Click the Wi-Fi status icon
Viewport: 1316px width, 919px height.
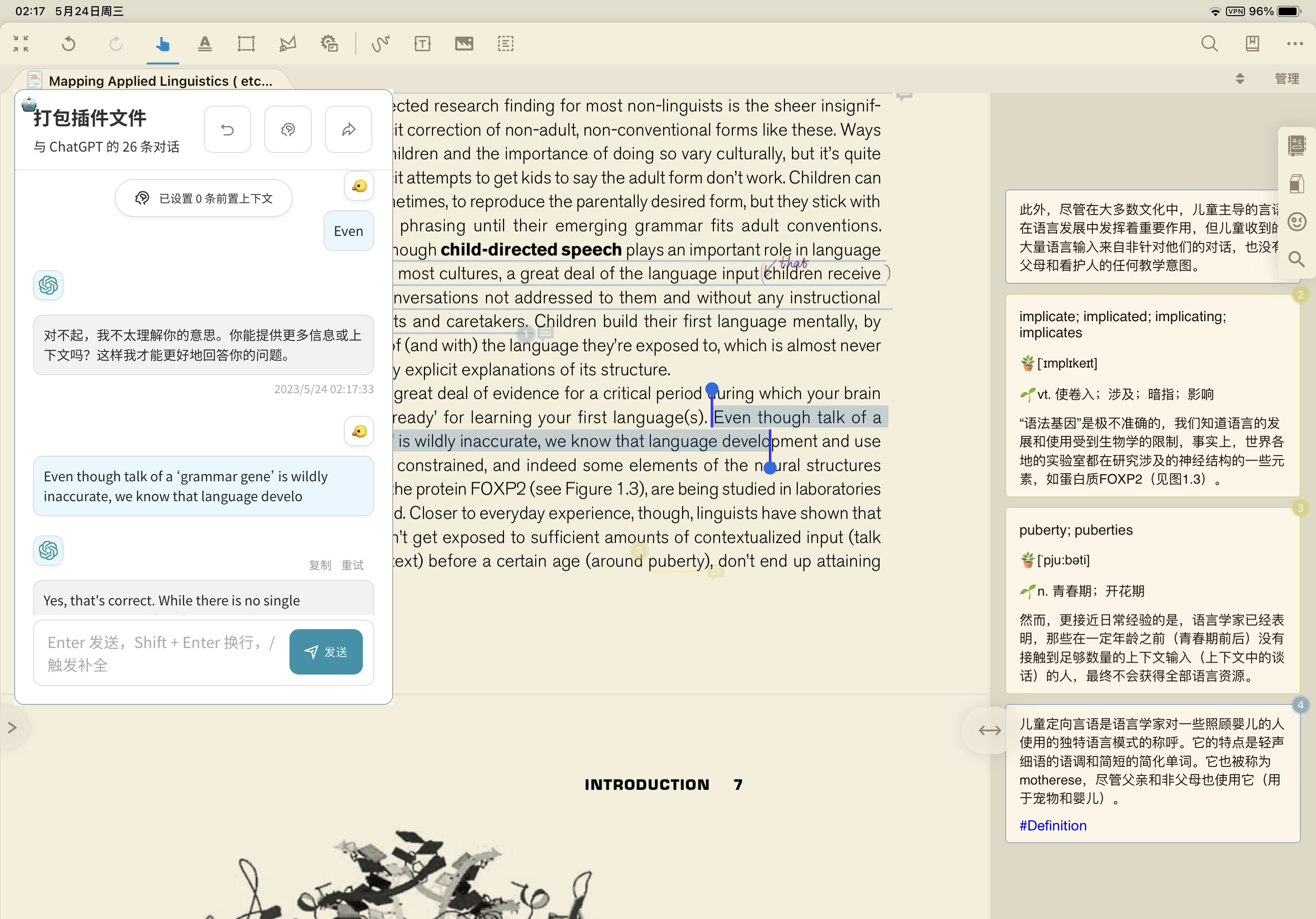coord(1214,11)
